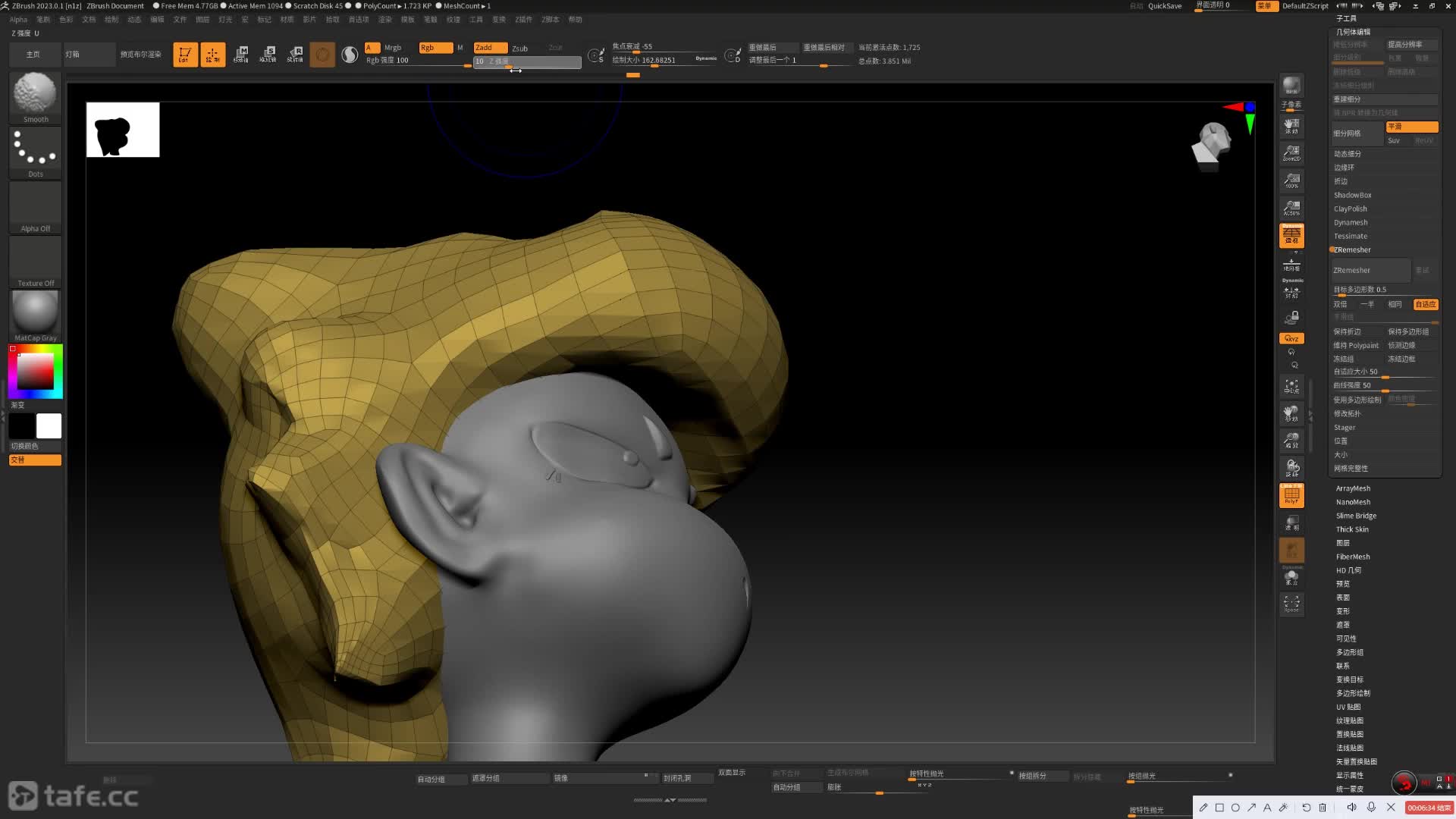Open the Alpha menu
The width and height of the screenshot is (1456, 819).
18,20
